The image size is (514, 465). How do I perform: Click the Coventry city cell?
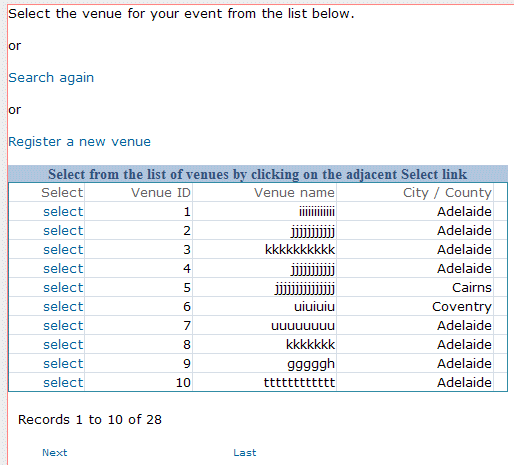(x=462, y=307)
